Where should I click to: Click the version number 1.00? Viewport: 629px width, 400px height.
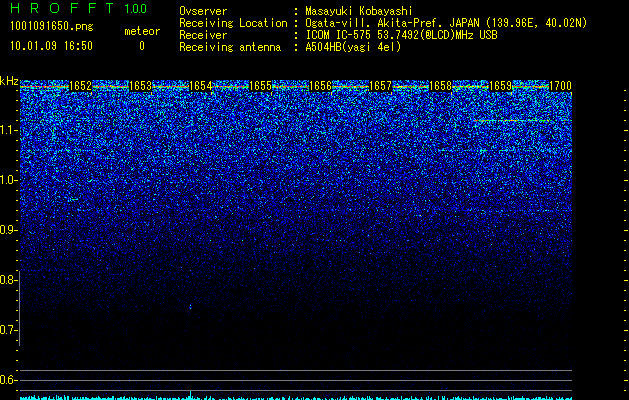pyautogui.click(x=135, y=9)
